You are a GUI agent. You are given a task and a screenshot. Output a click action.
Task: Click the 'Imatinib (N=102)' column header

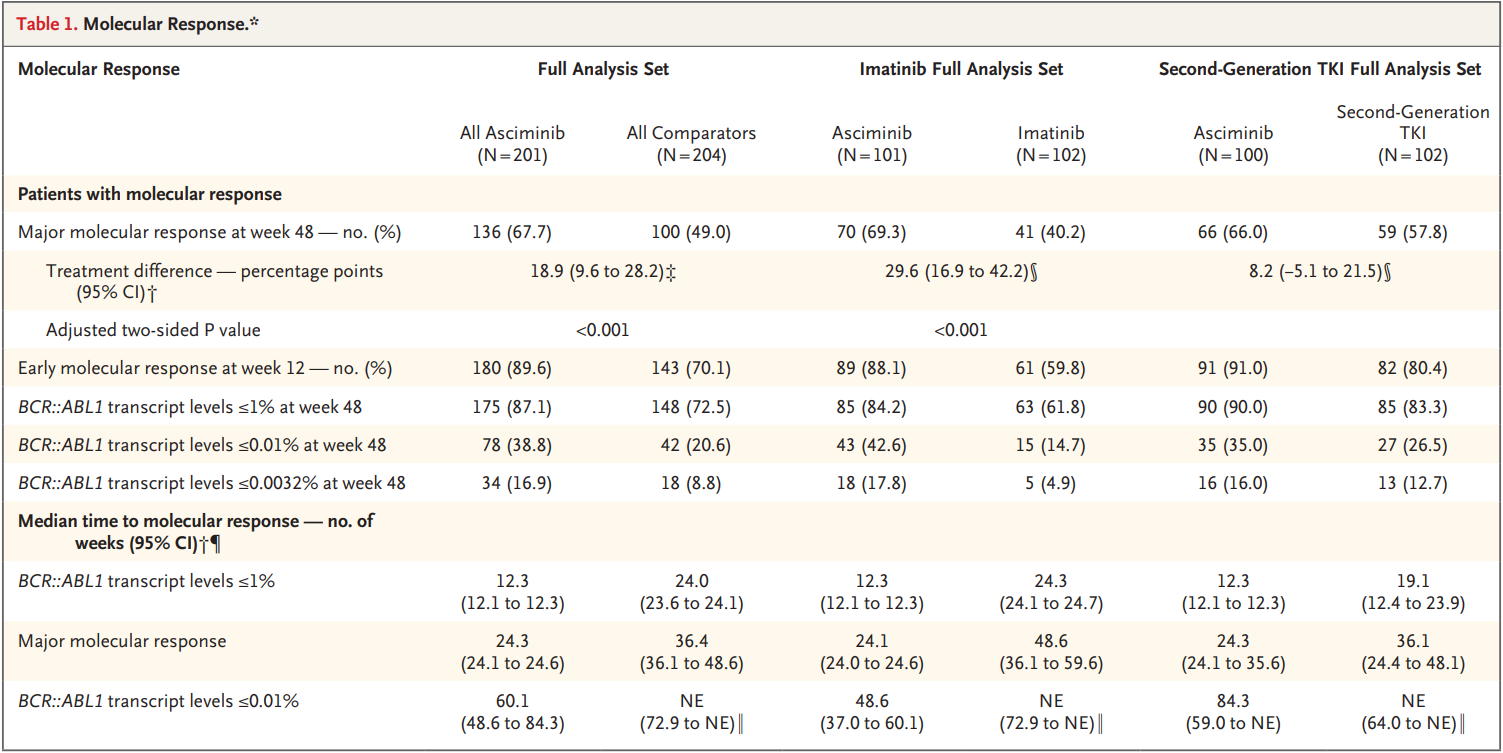[1051, 144]
